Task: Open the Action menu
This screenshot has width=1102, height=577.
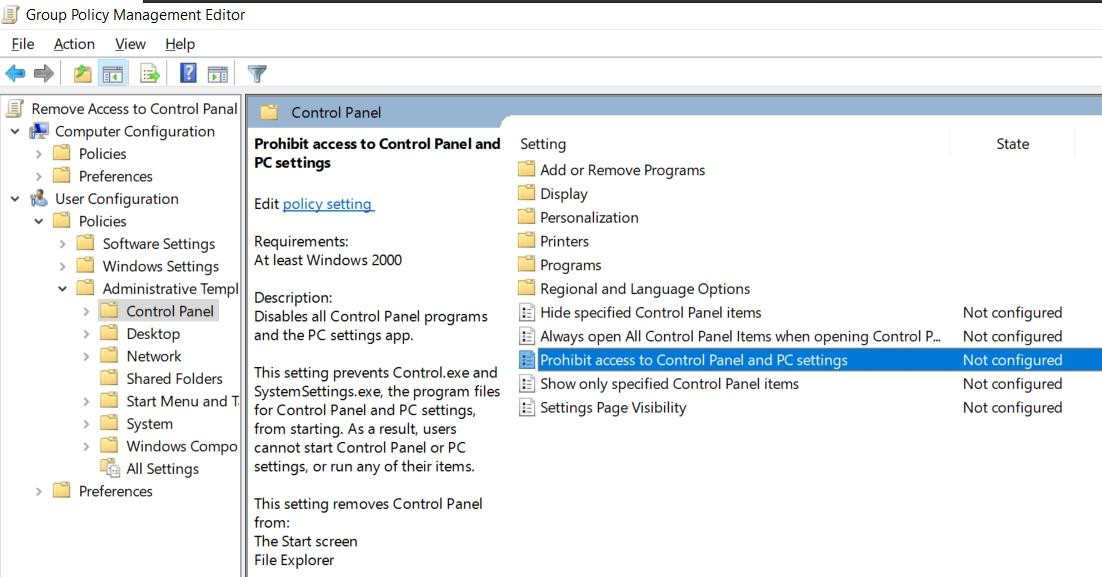Action: (74, 44)
